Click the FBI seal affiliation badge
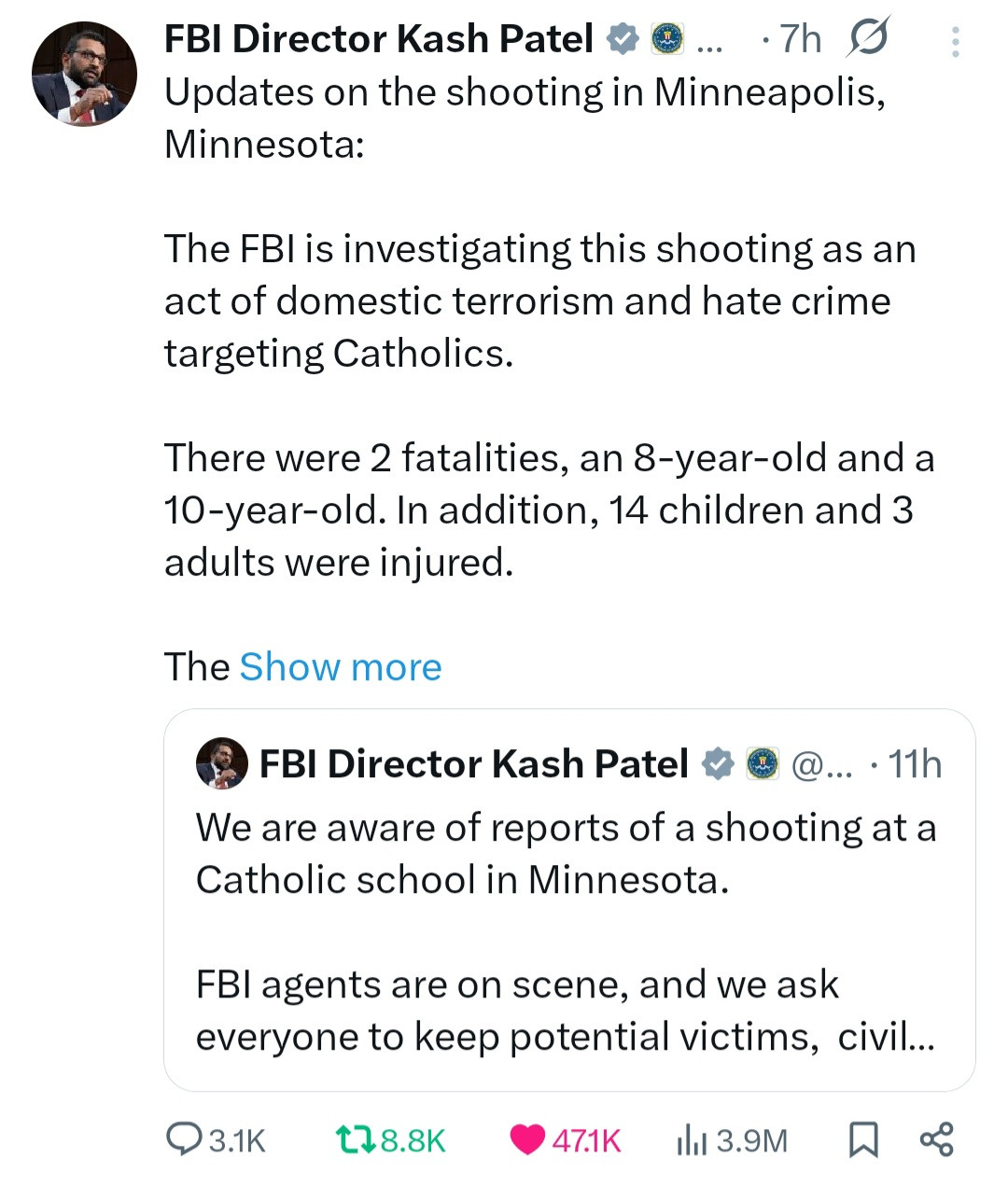 coord(666,39)
